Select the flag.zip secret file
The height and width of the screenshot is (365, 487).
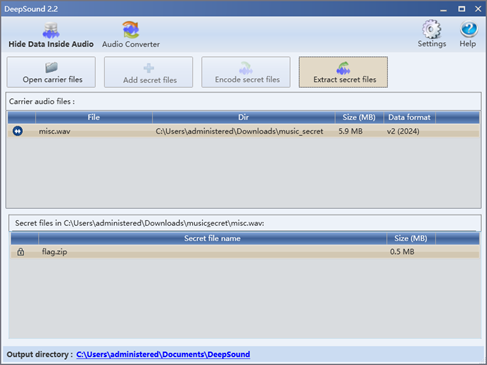(x=245, y=252)
